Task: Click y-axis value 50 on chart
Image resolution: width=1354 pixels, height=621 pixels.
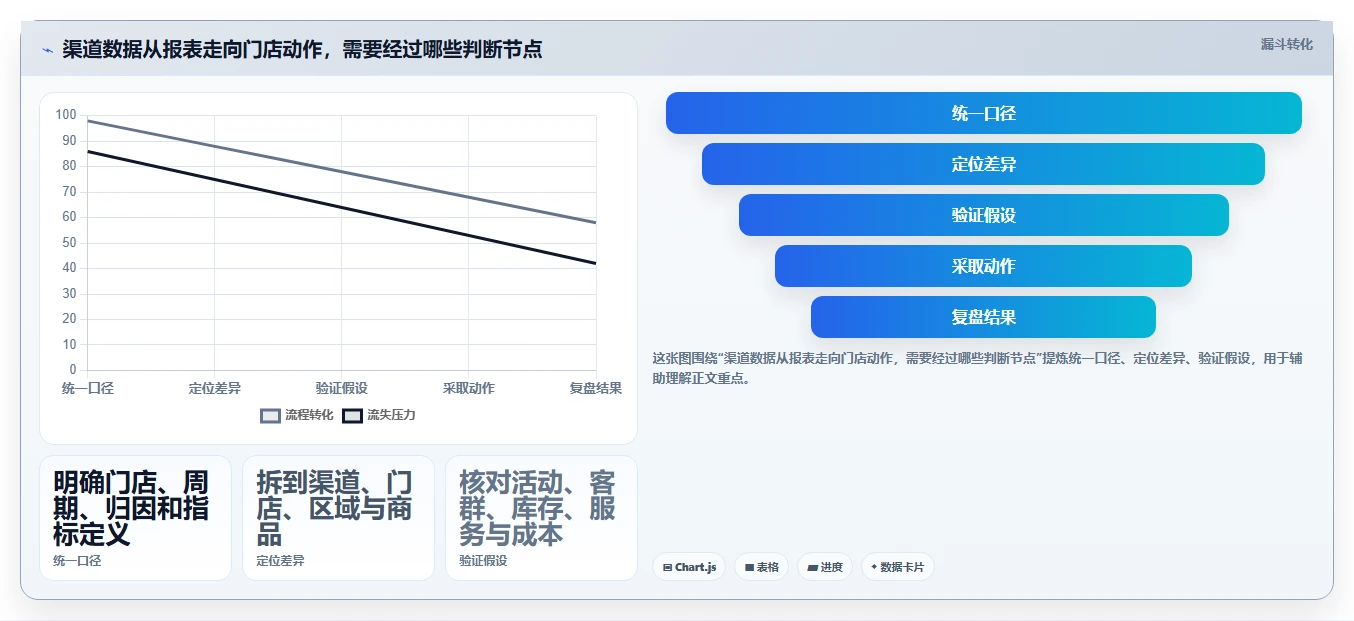Action: point(69,243)
